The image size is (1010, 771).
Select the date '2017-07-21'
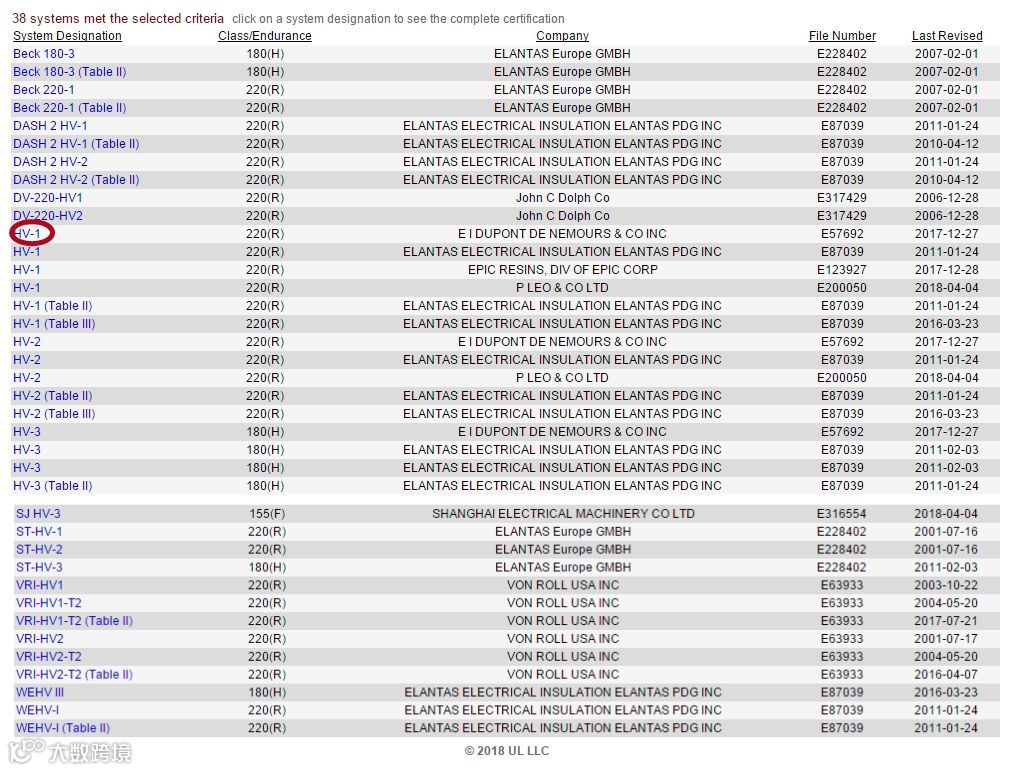(945, 622)
